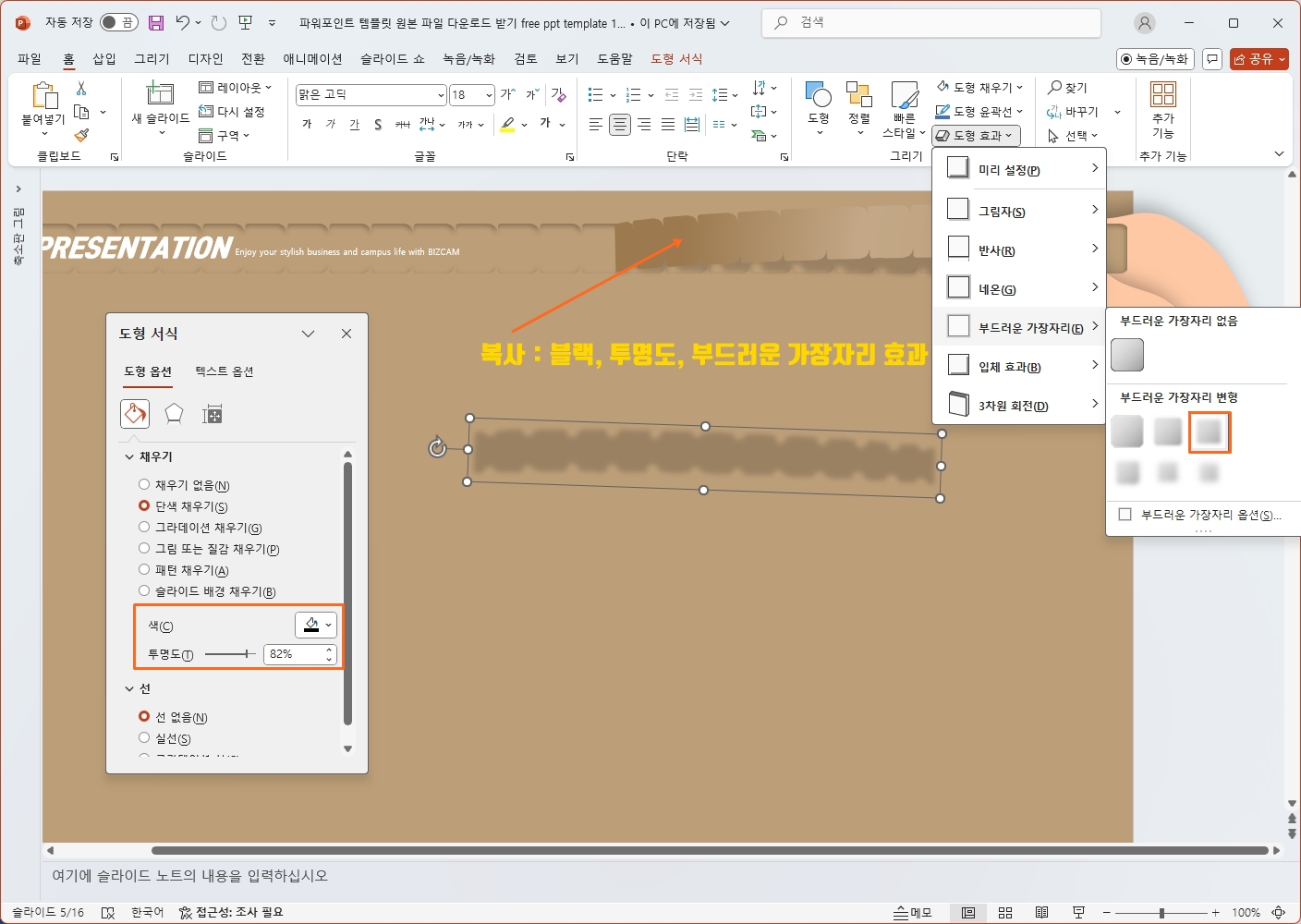Click the align text left icon
The image size is (1301, 924).
point(596,124)
